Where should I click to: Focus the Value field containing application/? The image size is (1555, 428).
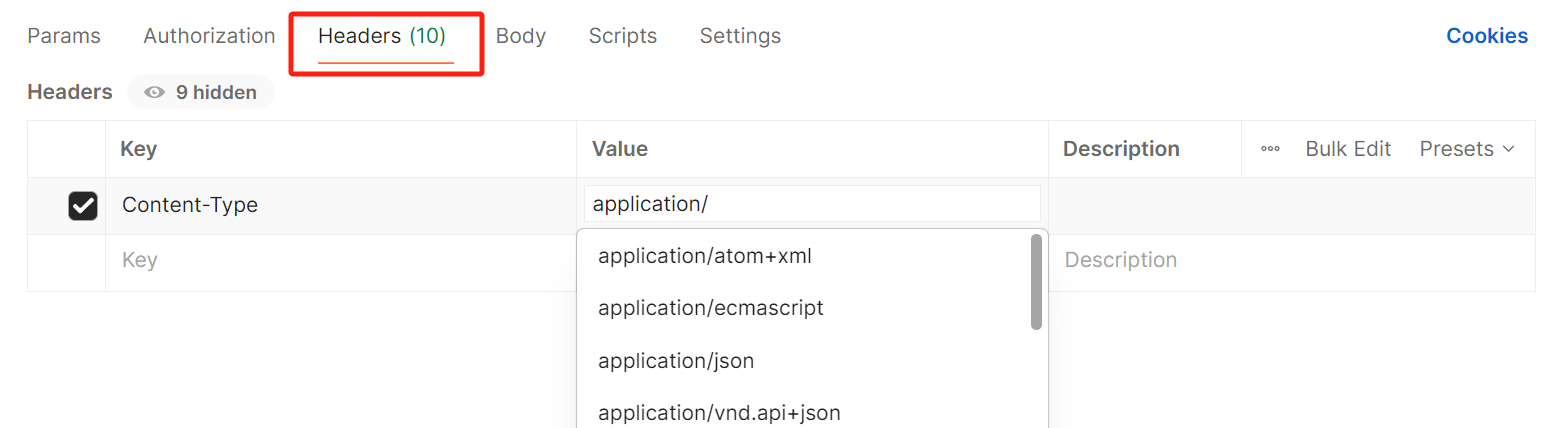812,204
